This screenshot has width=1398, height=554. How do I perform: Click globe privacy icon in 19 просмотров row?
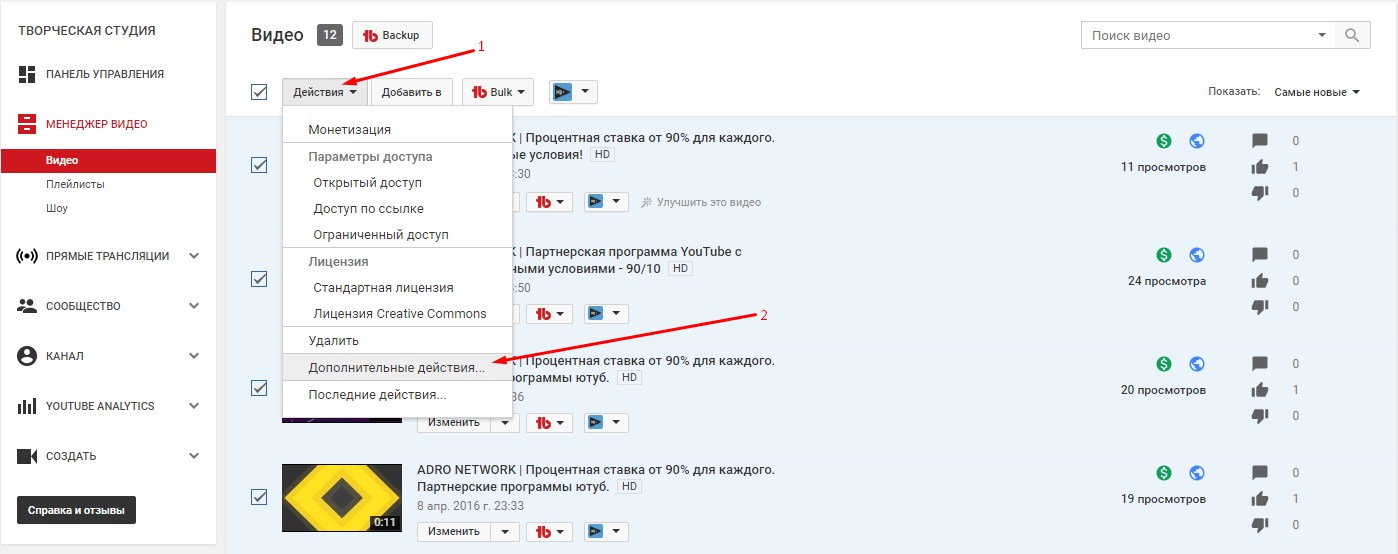(x=1197, y=473)
